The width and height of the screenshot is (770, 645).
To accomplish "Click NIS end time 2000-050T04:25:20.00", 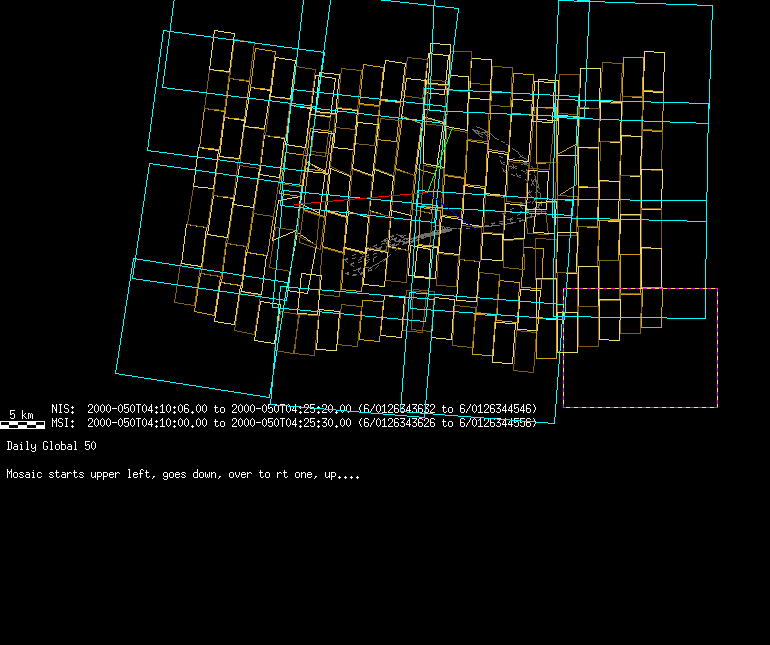I will pyautogui.click(x=291, y=409).
